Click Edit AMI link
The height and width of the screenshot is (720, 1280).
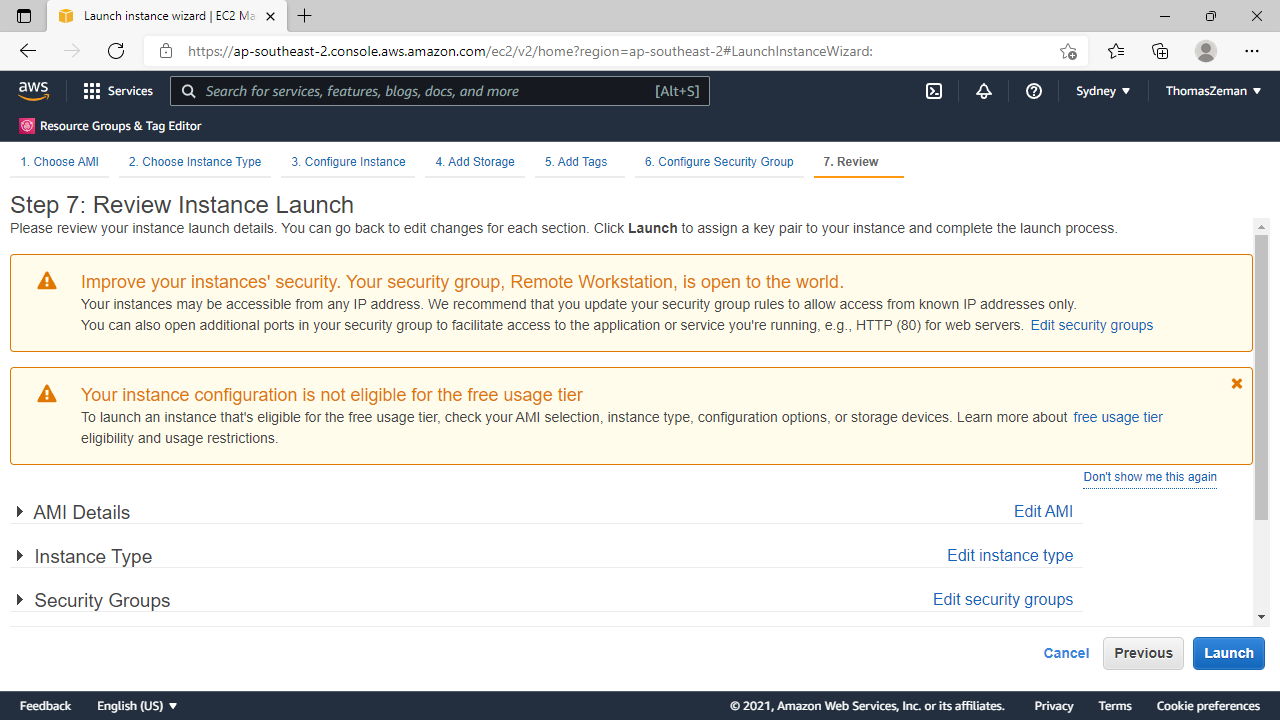click(1043, 511)
